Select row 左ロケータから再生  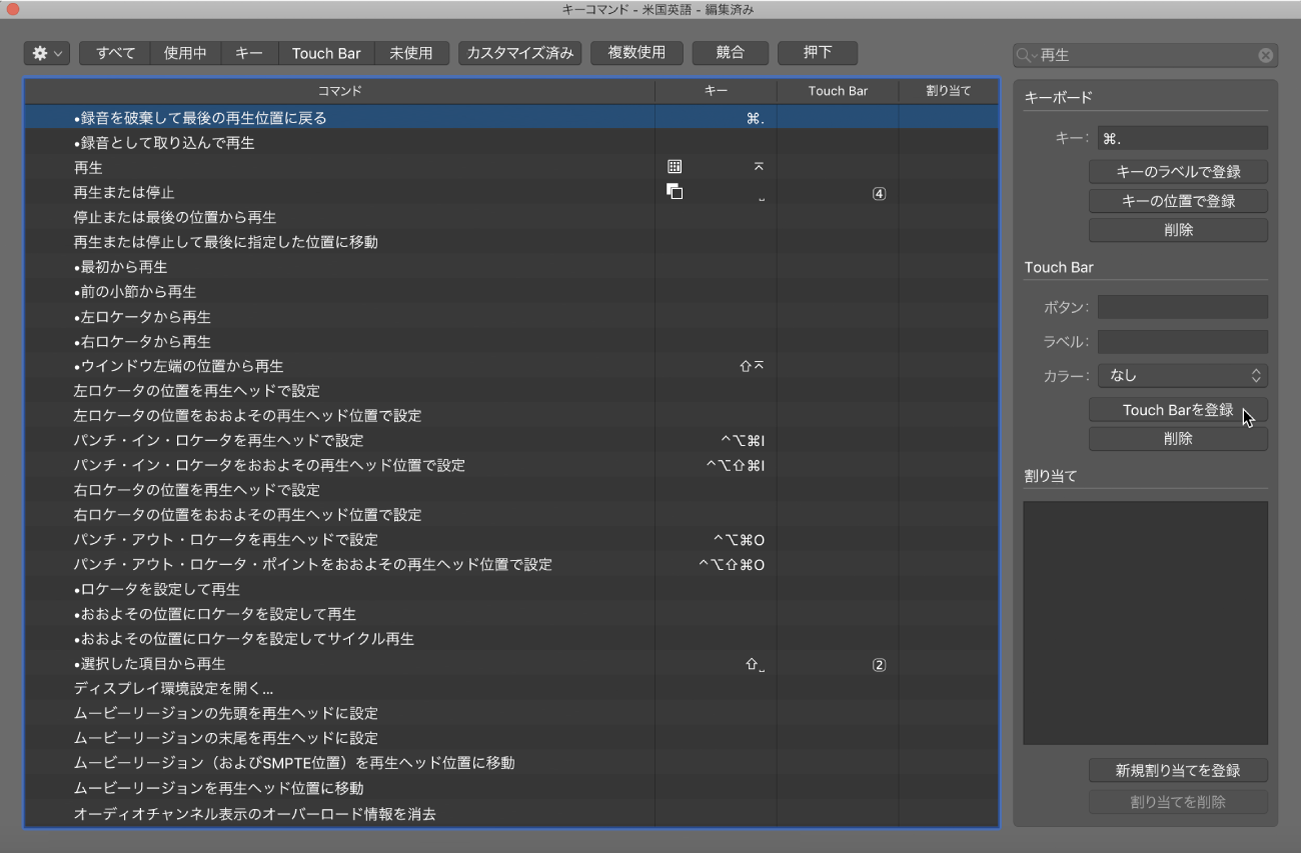coord(511,317)
